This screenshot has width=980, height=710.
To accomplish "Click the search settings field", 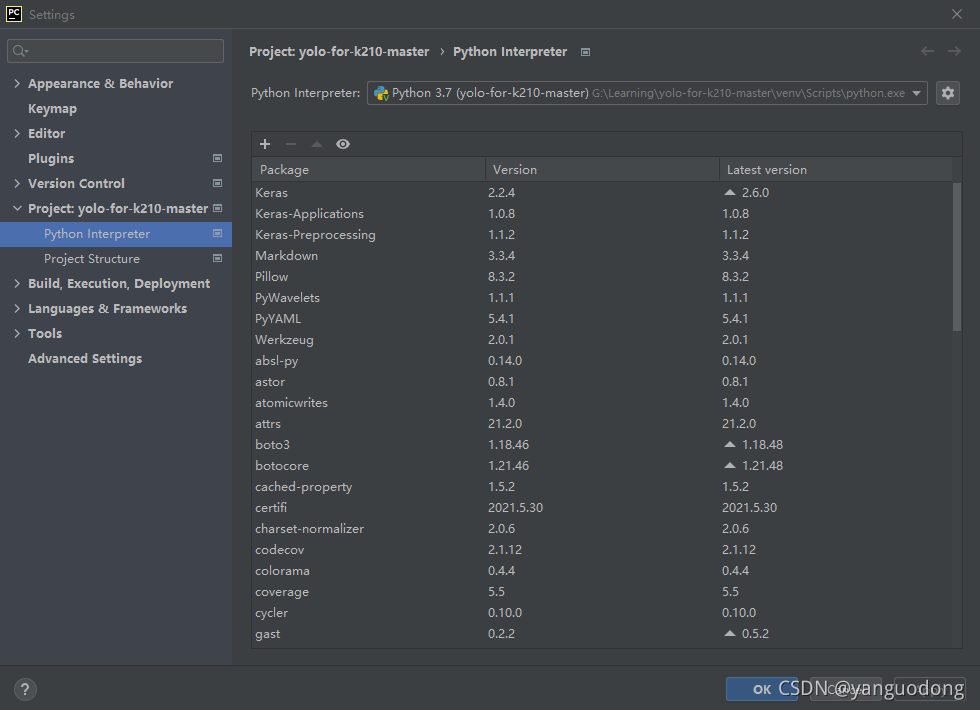I will pyautogui.click(x=116, y=51).
